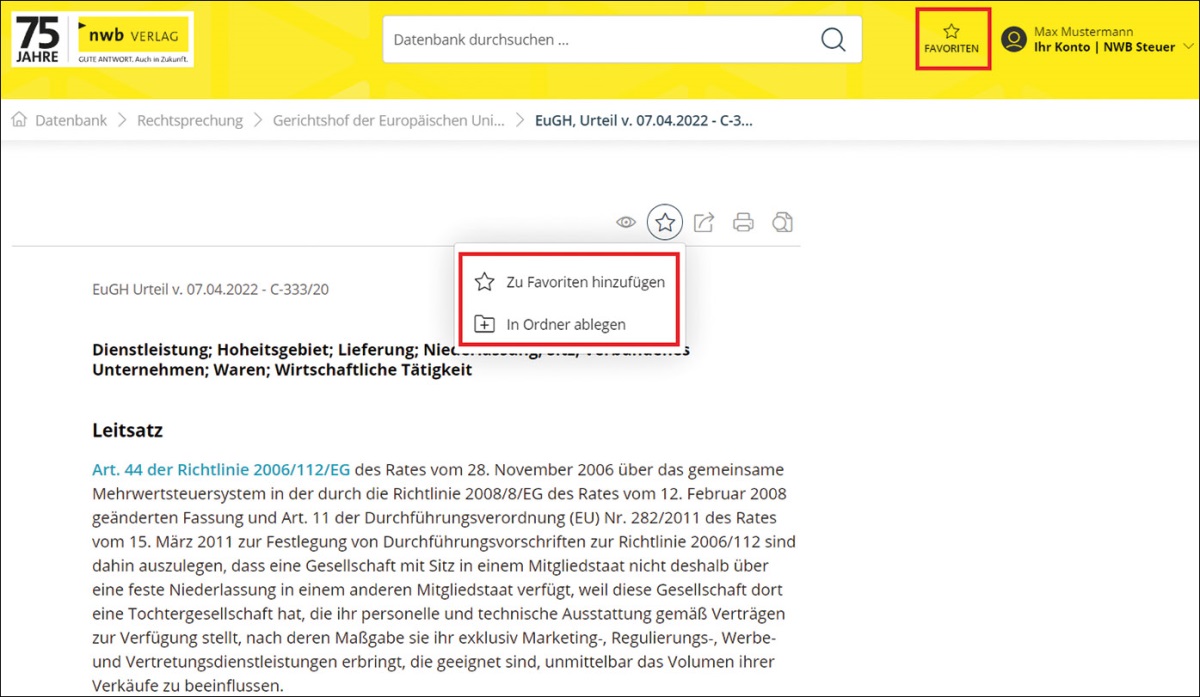The height and width of the screenshot is (697, 1200).
Task: Open 'Art. 44 der Richtlinie 2006/112/EG' link
Action: [x=221, y=469]
